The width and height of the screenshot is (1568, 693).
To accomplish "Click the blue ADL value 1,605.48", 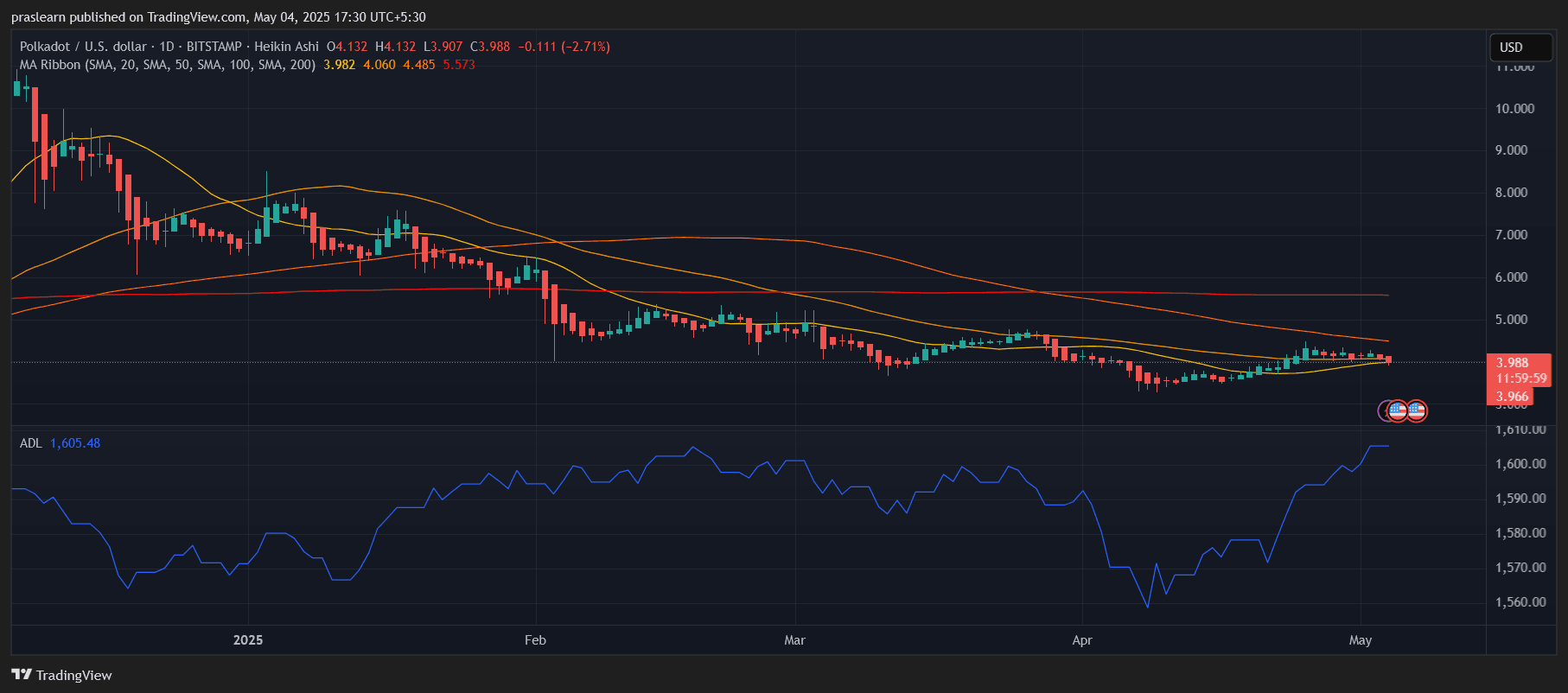I will click(x=75, y=443).
